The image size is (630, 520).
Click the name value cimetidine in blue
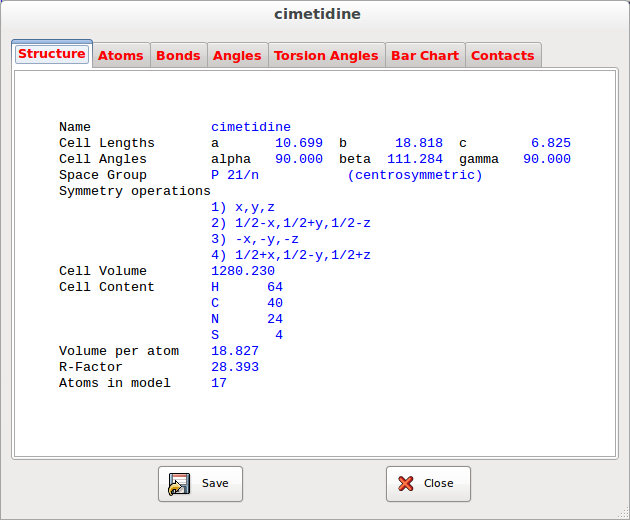[251, 127]
